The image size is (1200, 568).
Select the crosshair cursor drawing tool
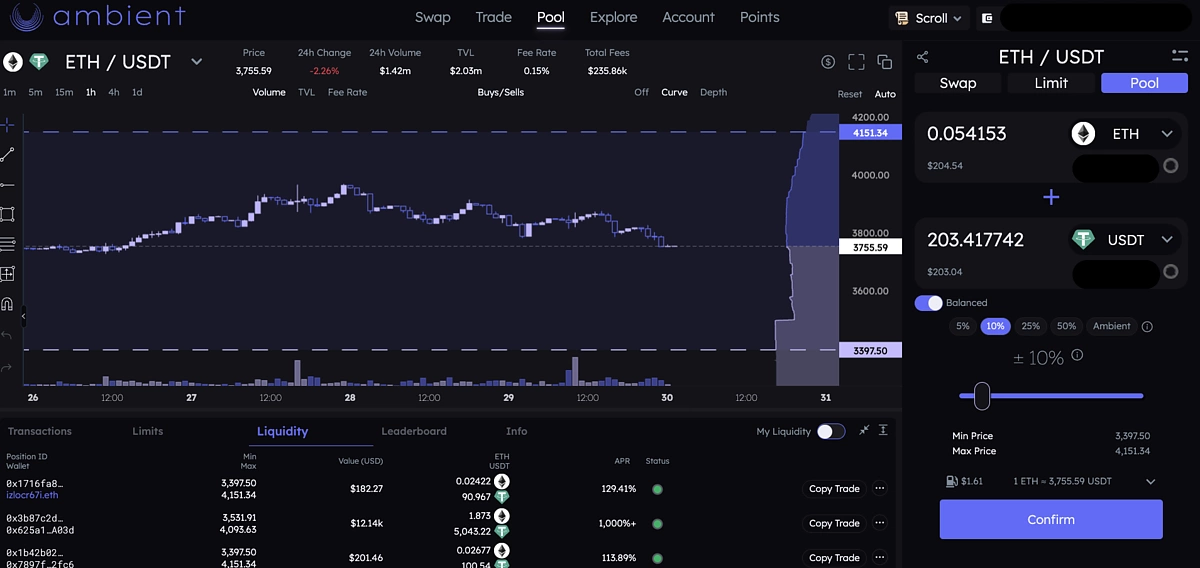7,125
